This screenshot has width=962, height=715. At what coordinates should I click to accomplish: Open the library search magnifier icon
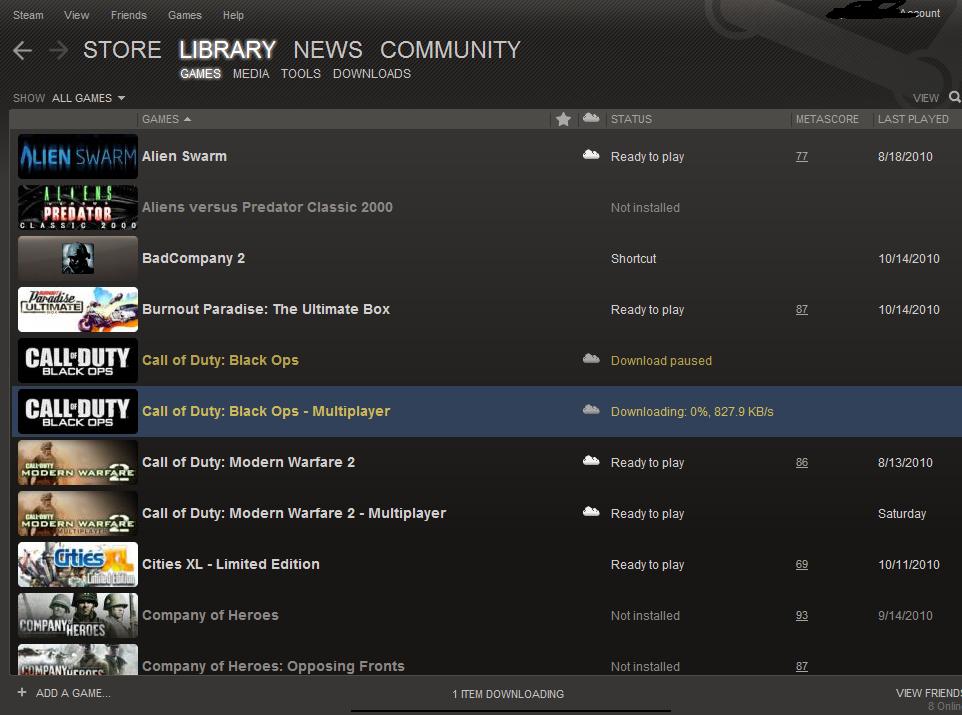955,97
